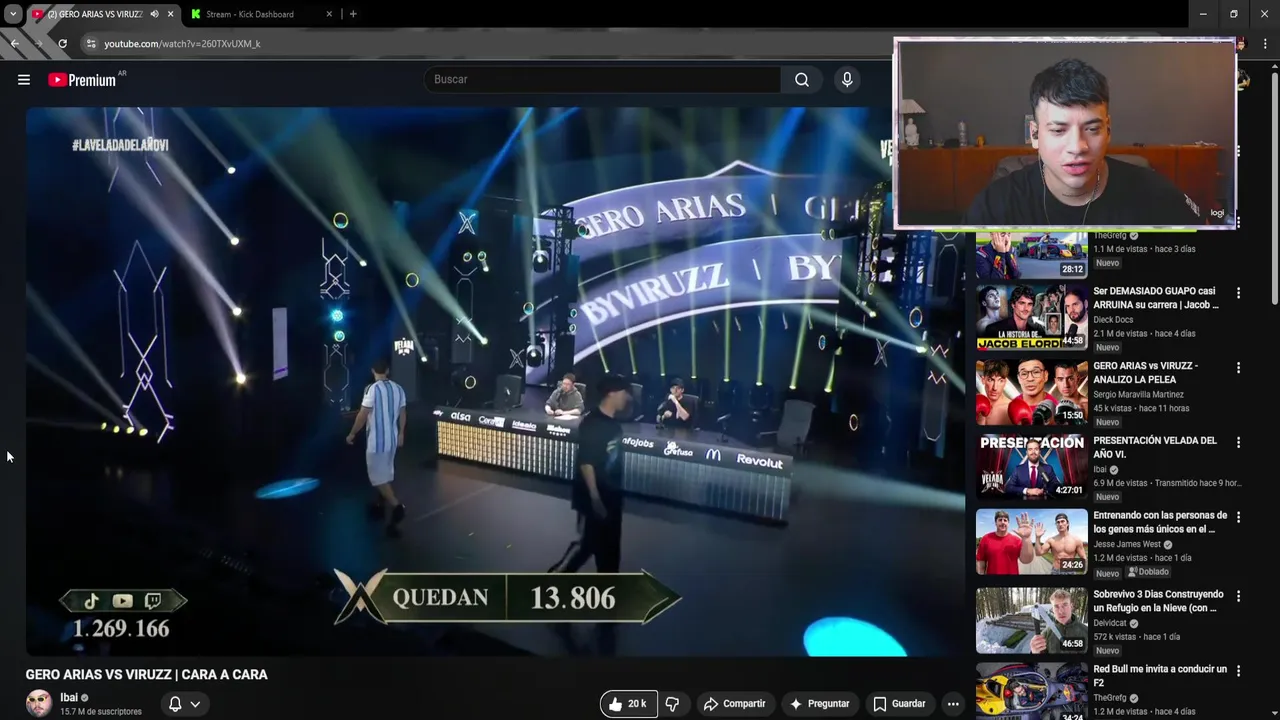1280x720 pixels.
Task: Open Ibai's channel avatar
Action: (x=39, y=703)
